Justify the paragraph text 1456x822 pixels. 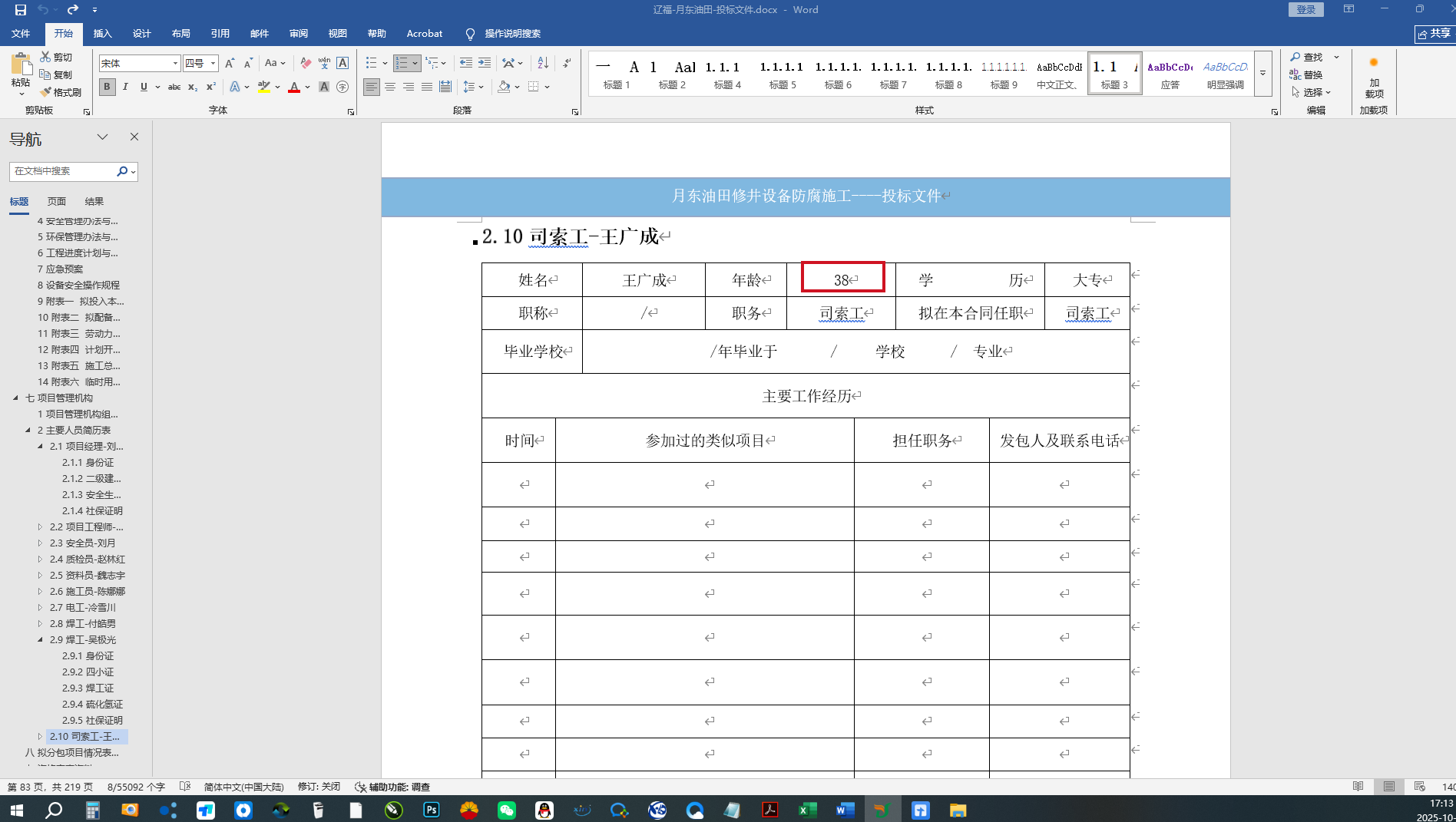coord(427,87)
